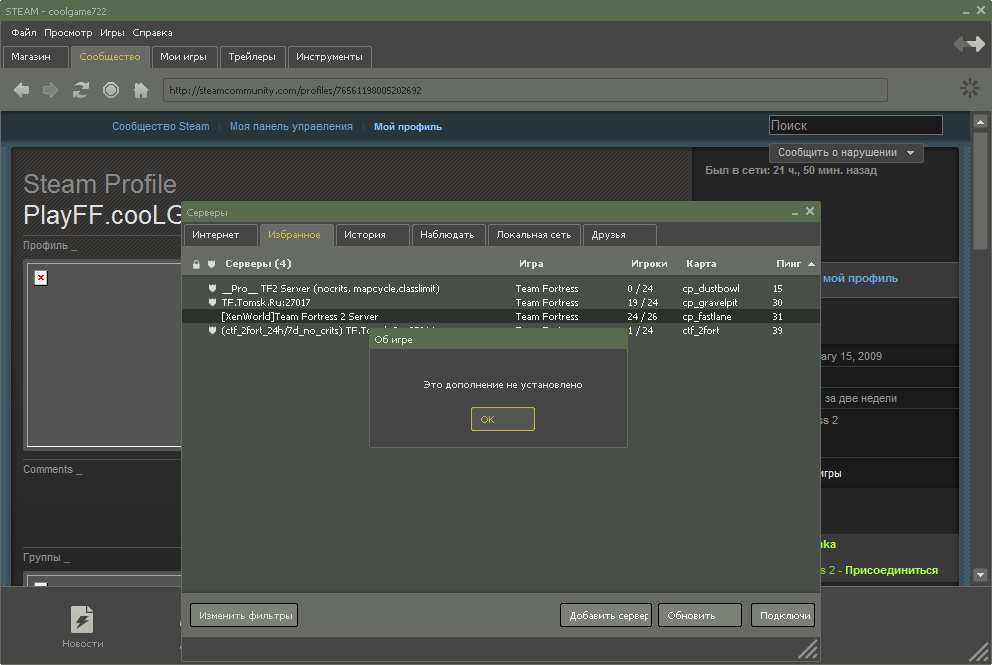Sort by the Серверы (4) name column
This screenshot has height=665, width=992.
[258, 263]
